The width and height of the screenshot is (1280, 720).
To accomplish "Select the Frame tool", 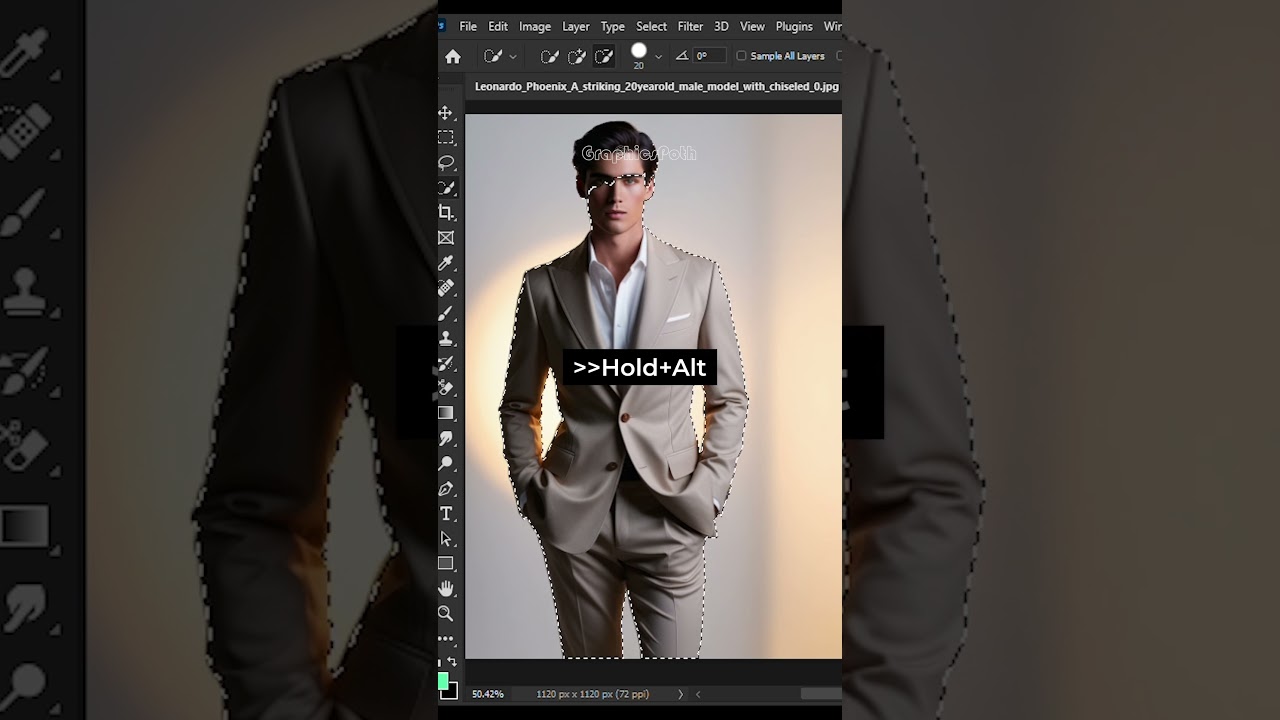I will (446, 238).
